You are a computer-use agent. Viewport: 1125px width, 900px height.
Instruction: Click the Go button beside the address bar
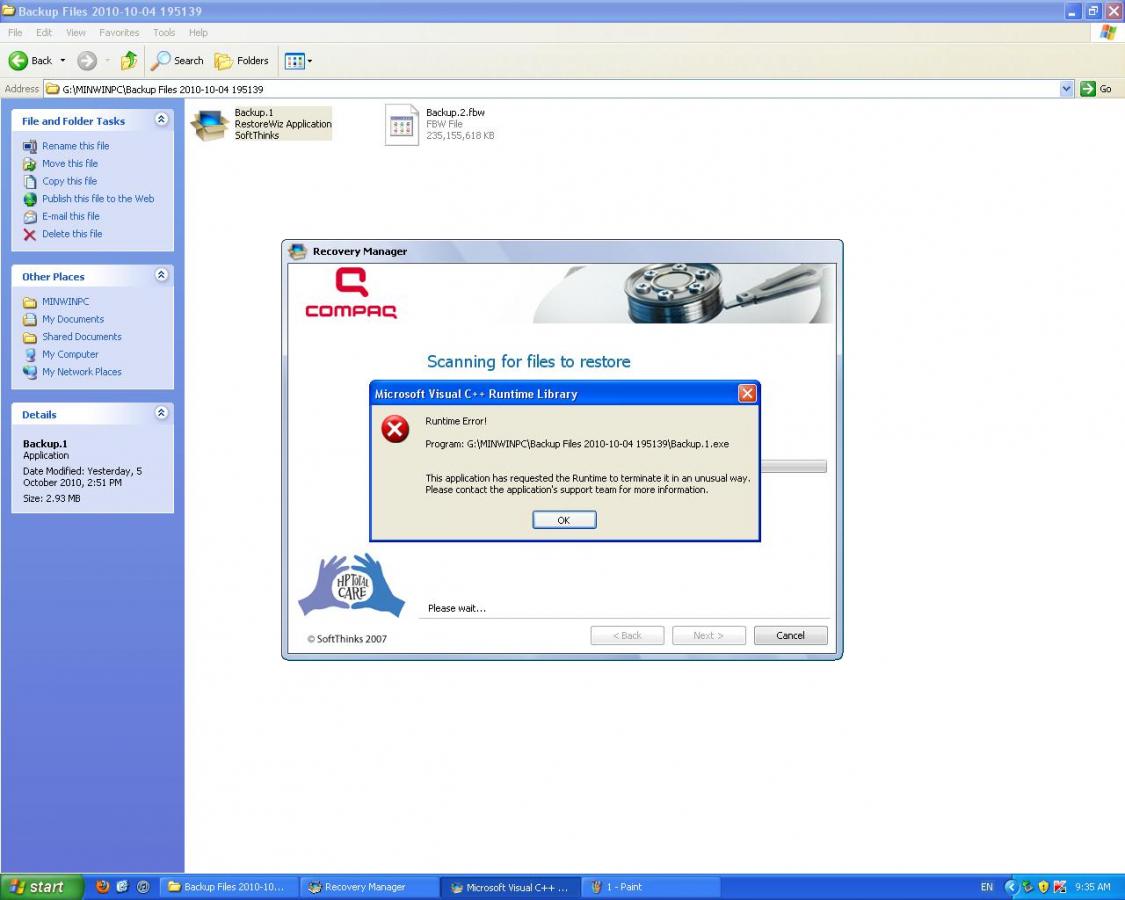coord(1096,89)
